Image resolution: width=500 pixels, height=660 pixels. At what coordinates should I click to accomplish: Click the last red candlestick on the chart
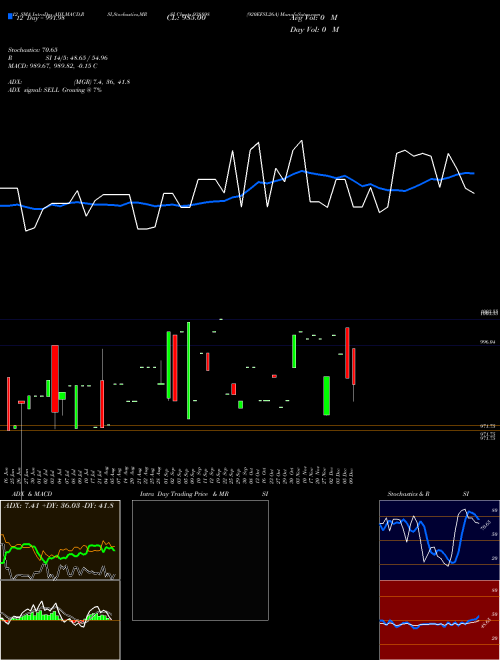(354, 366)
